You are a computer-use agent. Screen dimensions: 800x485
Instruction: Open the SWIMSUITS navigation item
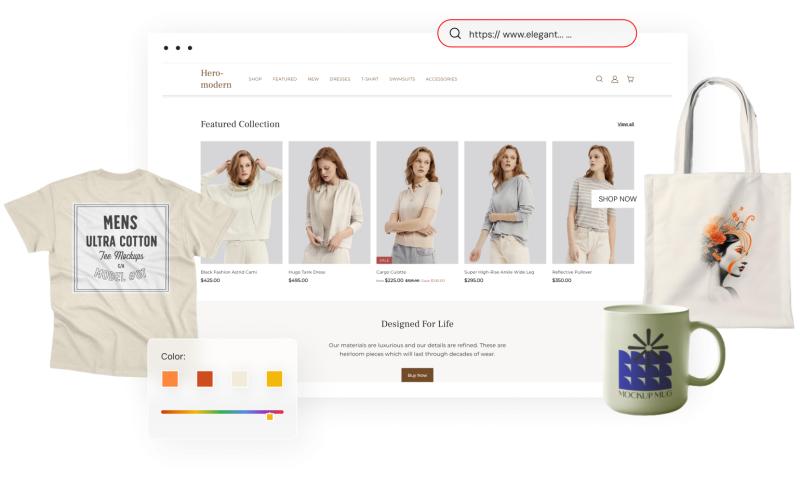(x=402, y=79)
